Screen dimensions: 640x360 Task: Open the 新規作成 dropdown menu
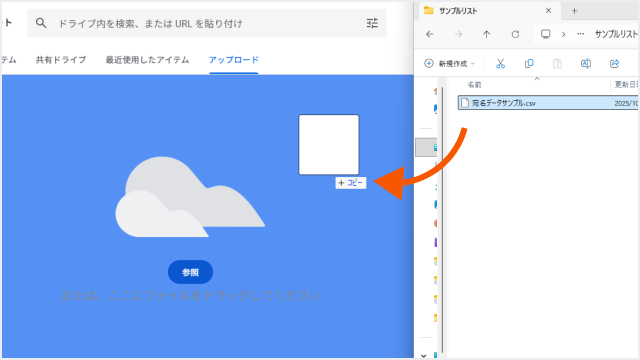click(x=449, y=64)
